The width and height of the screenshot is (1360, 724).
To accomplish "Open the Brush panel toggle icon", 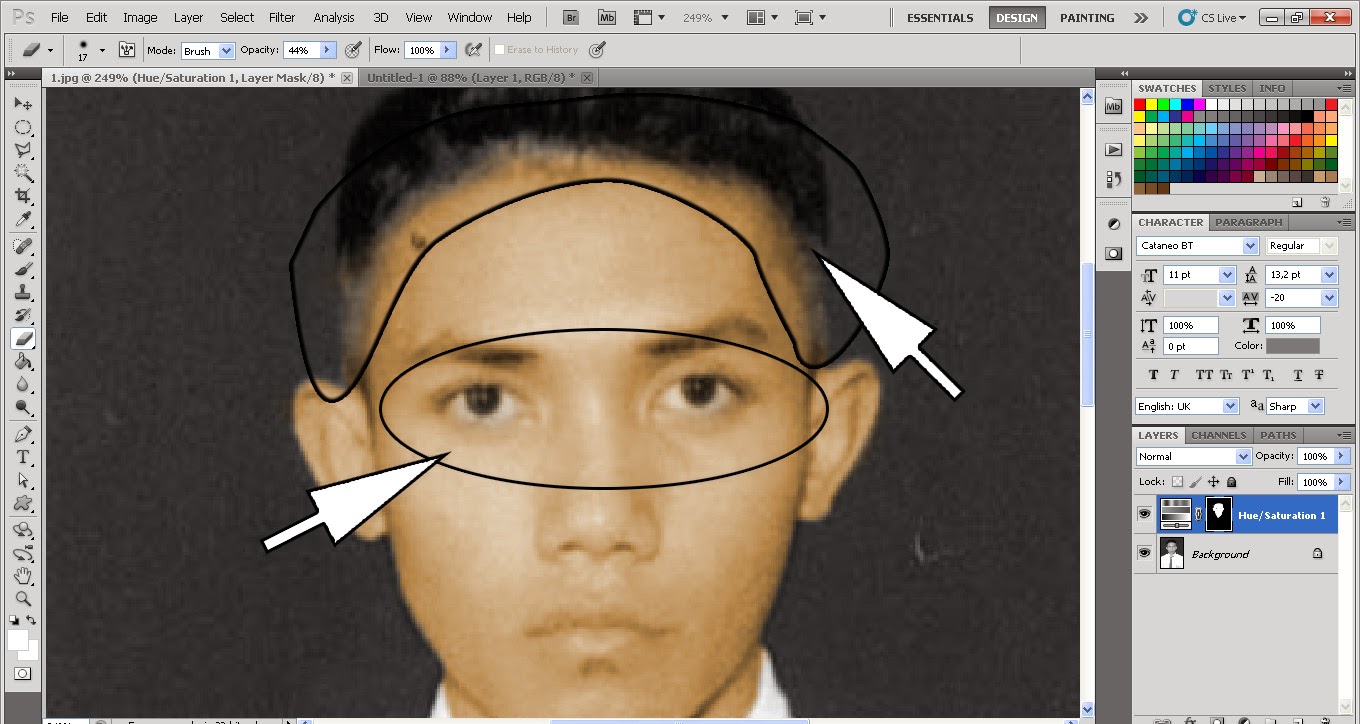I will tap(126, 50).
